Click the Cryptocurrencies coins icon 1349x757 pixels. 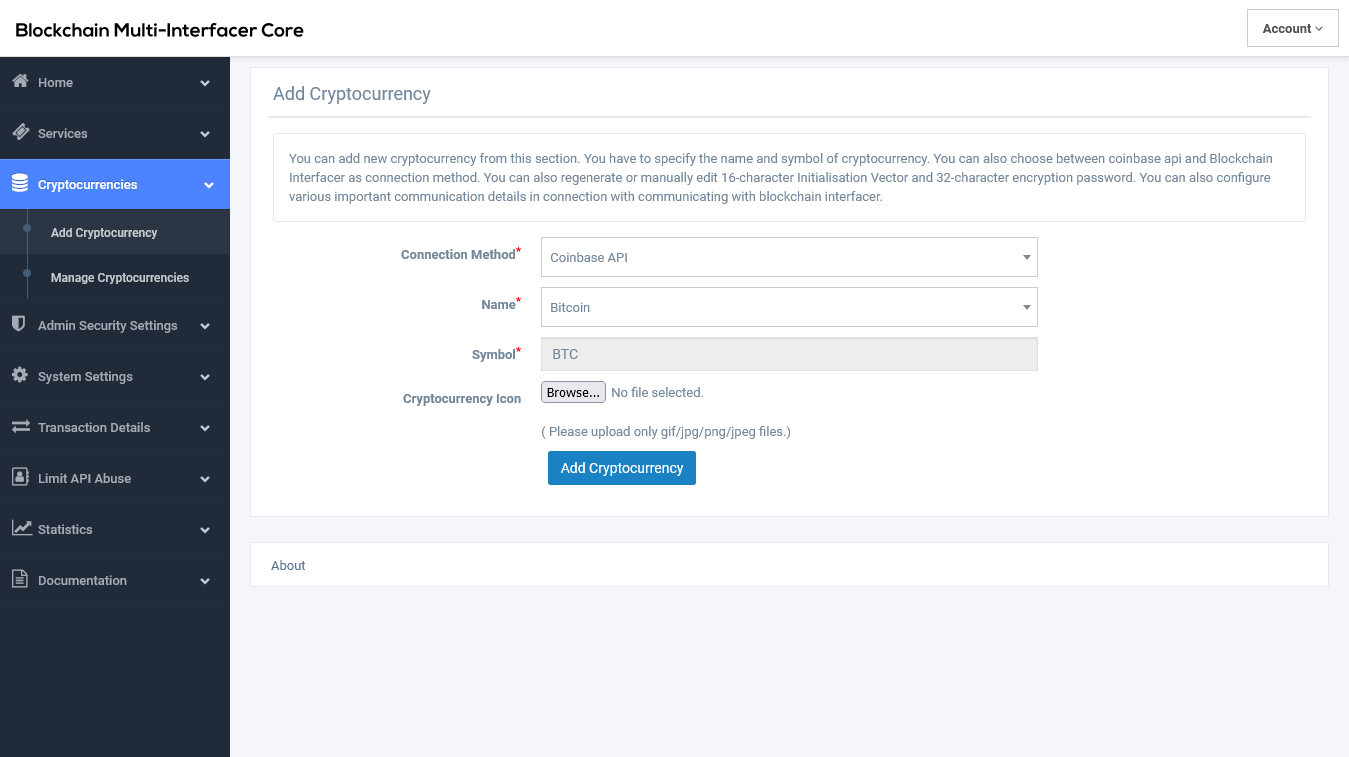tap(18, 184)
